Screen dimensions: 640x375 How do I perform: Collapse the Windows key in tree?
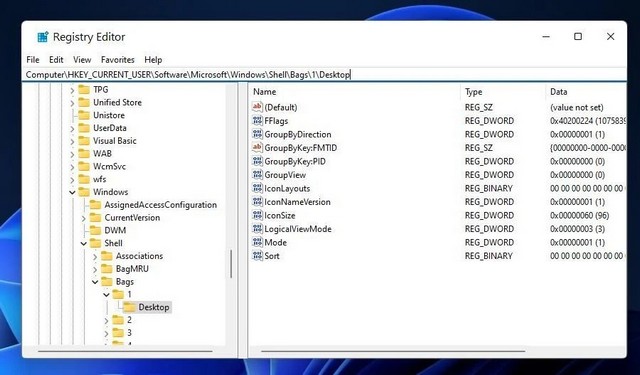72,192
